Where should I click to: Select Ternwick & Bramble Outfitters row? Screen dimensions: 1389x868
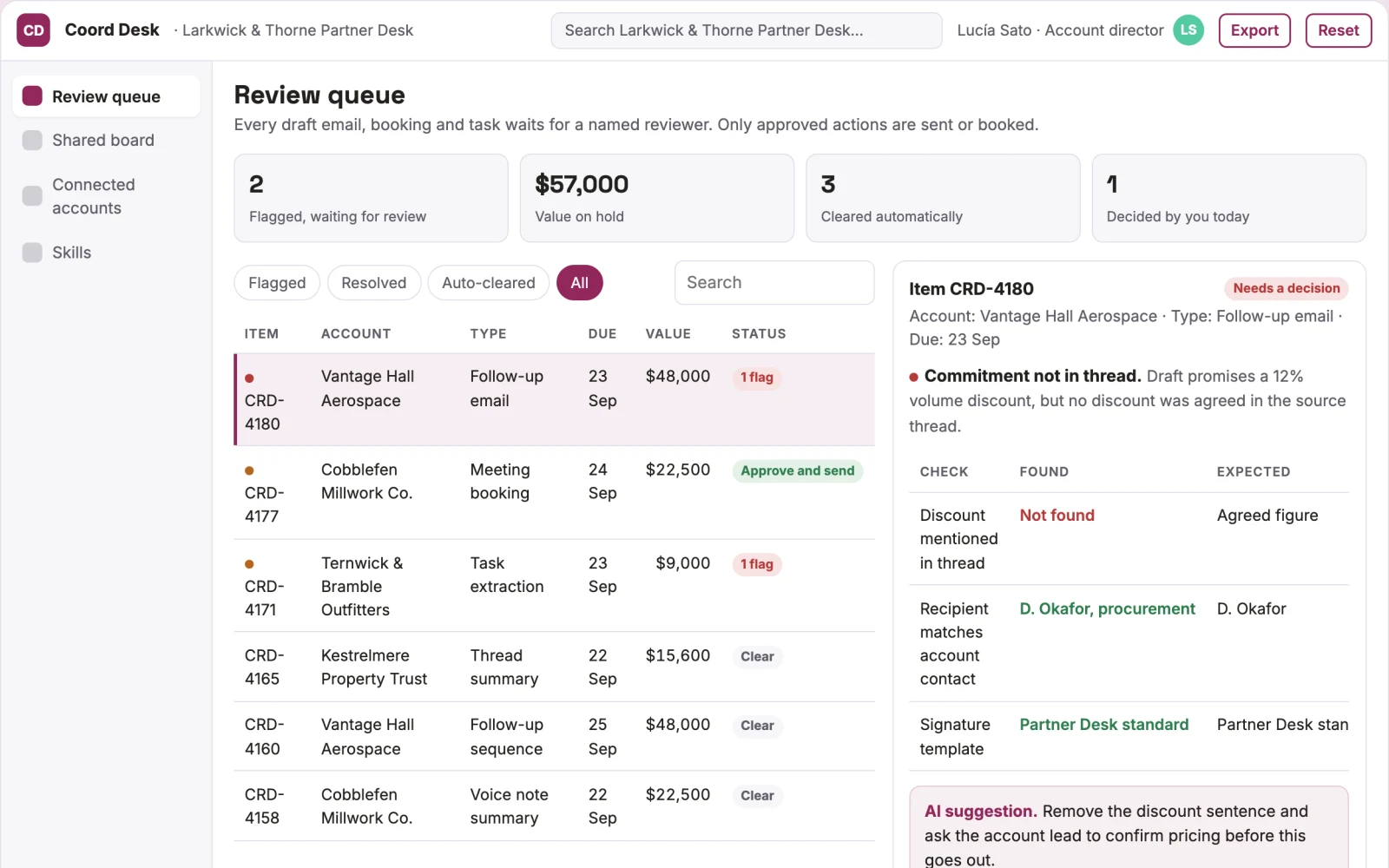tap(555, 586)
